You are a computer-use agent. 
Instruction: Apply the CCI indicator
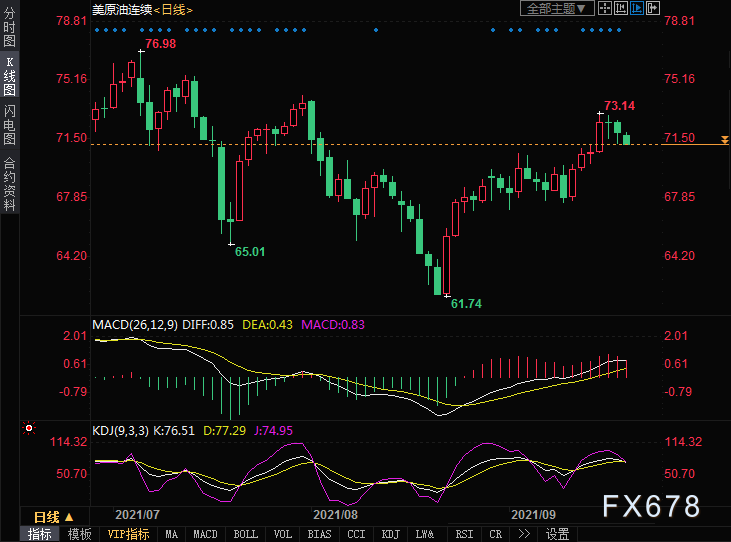pos(356,534)
